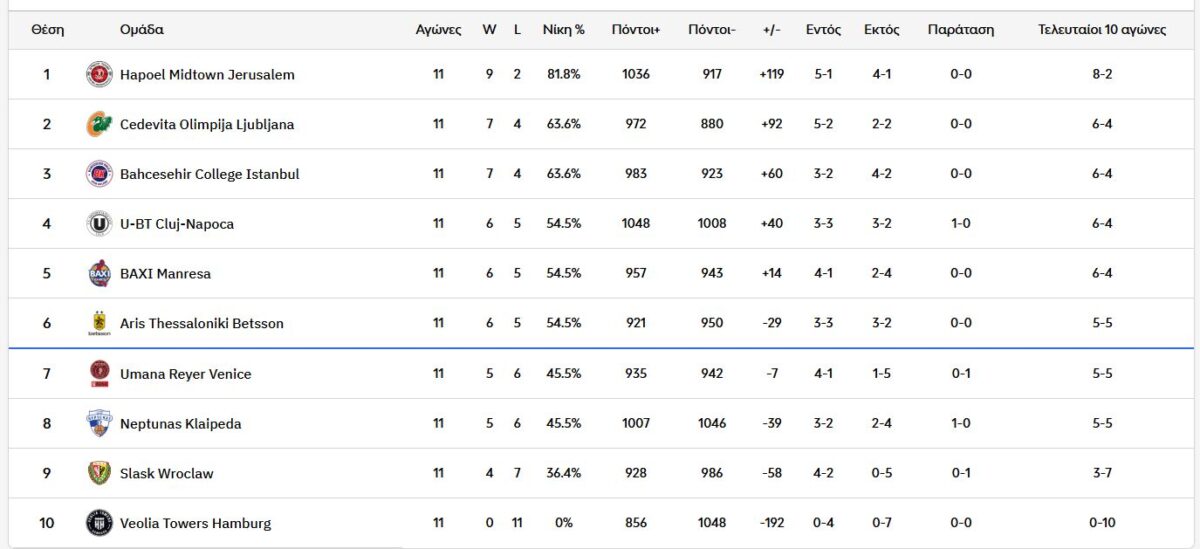Click the BAXI Manresa team logo
Image resolution: width=1200 pixels, height=549 pixels.
tap(99, 274)
